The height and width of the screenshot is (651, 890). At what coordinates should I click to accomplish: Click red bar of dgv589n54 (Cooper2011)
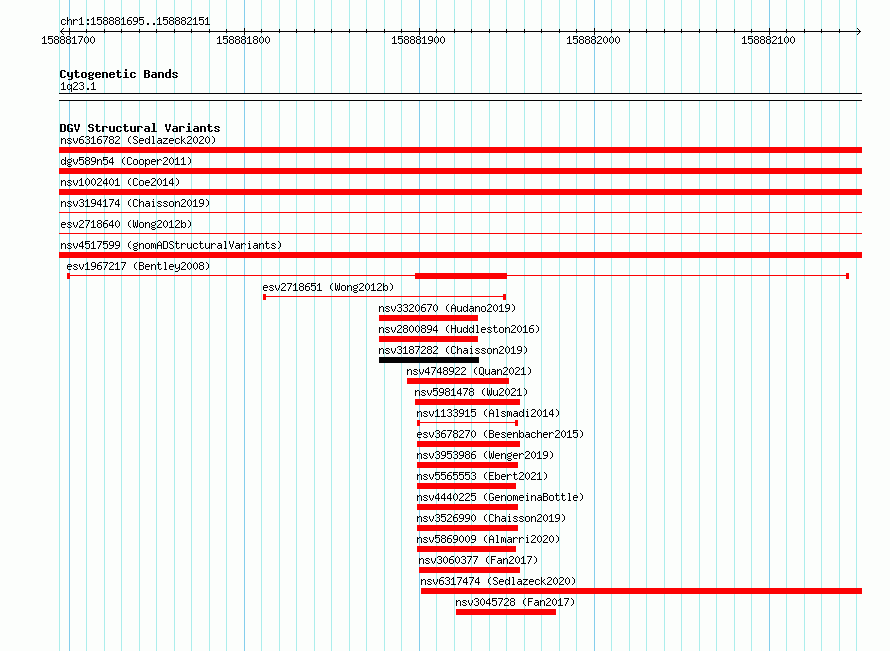point(460,171)
